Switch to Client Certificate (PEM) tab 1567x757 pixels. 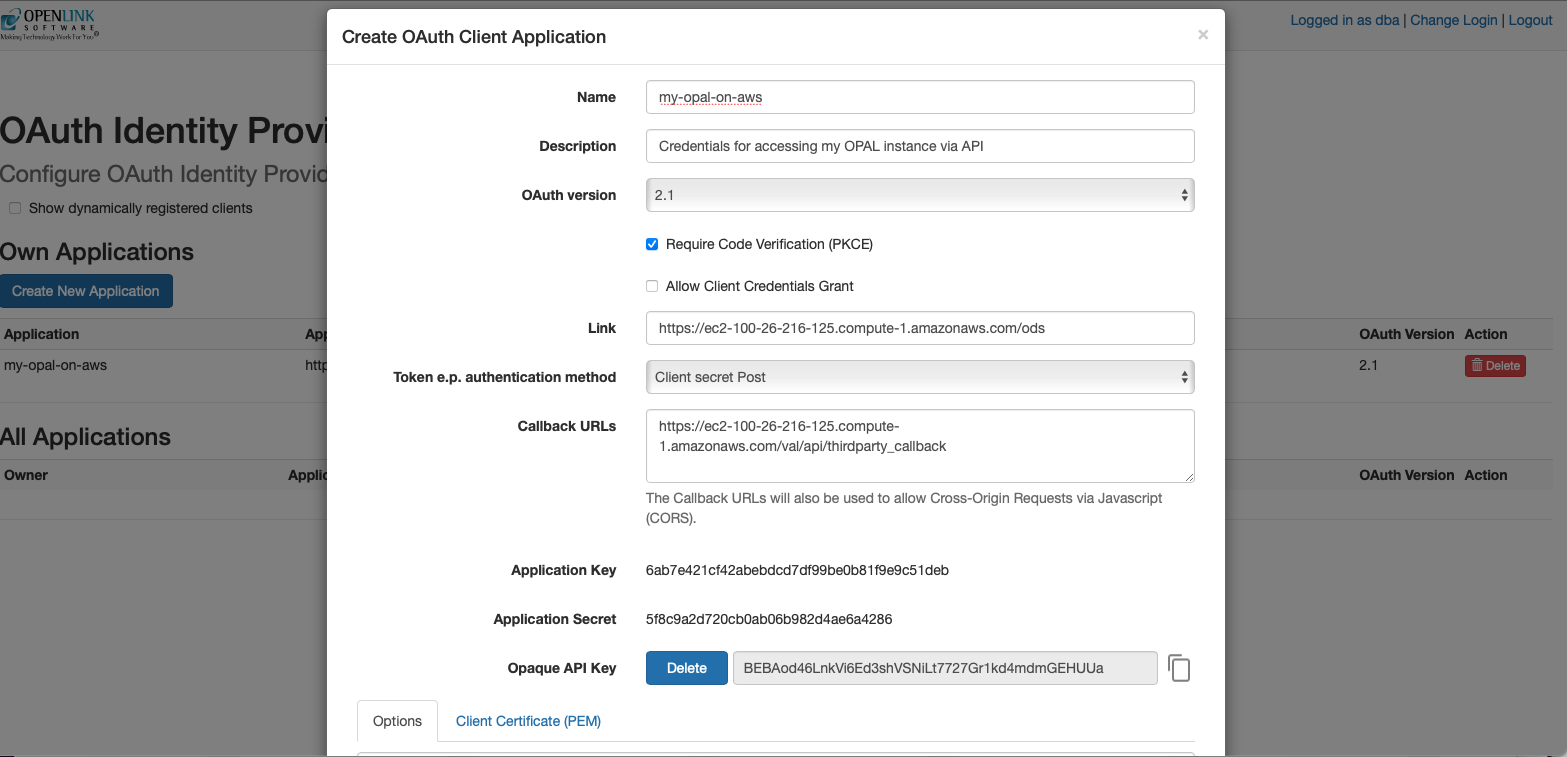528,721
